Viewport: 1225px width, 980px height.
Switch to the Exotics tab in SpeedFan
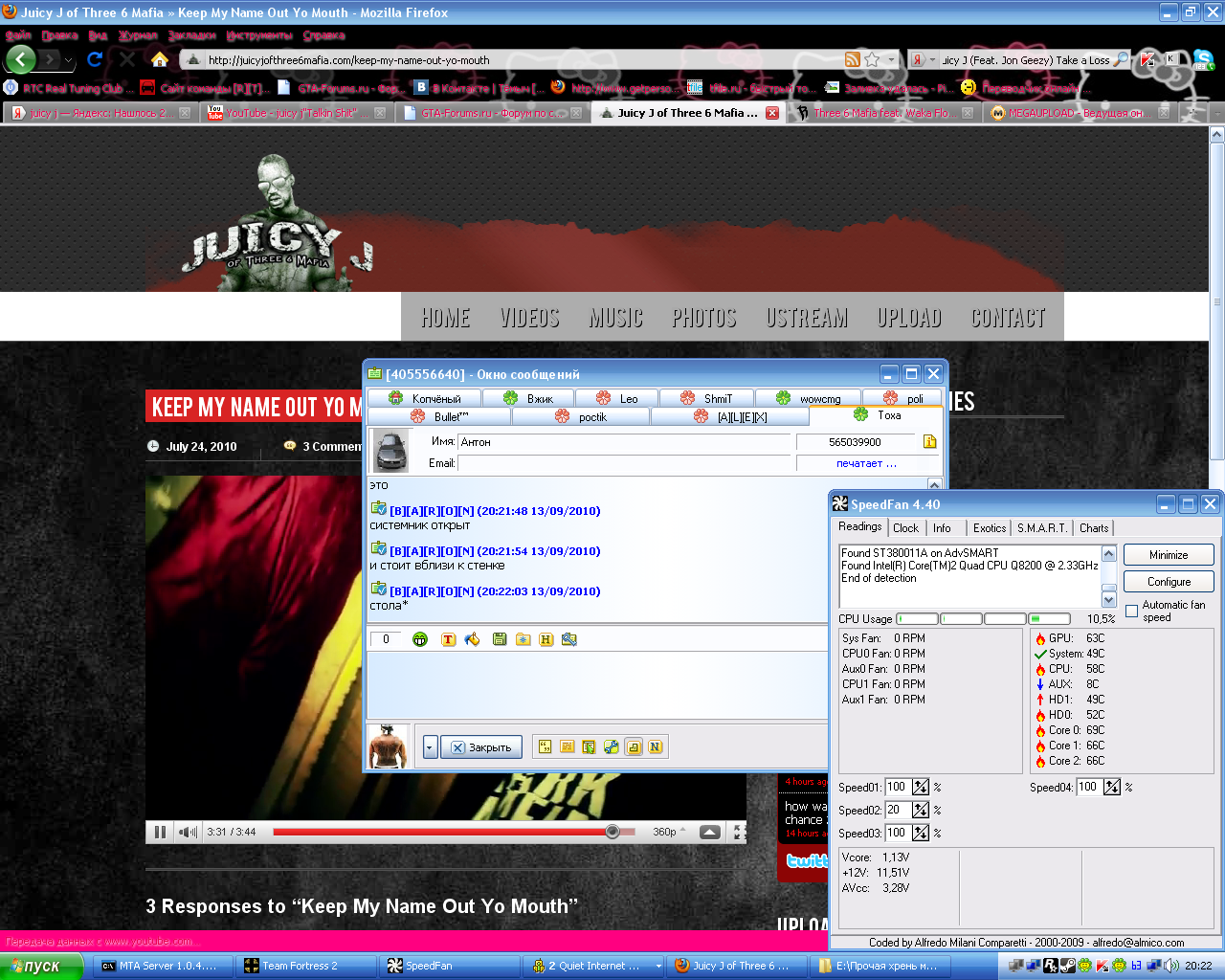[990, 528]
